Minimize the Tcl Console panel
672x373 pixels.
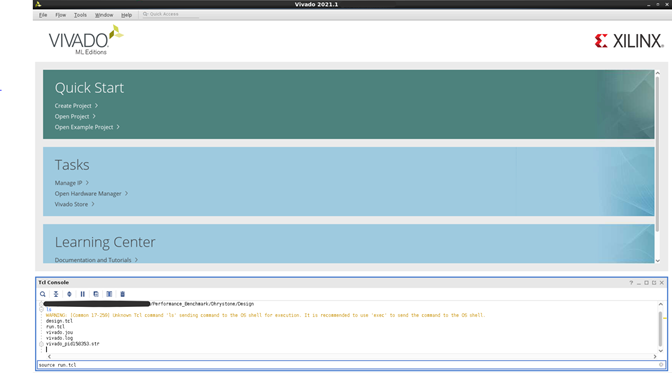pyautogui.click(x=639, y=283)
